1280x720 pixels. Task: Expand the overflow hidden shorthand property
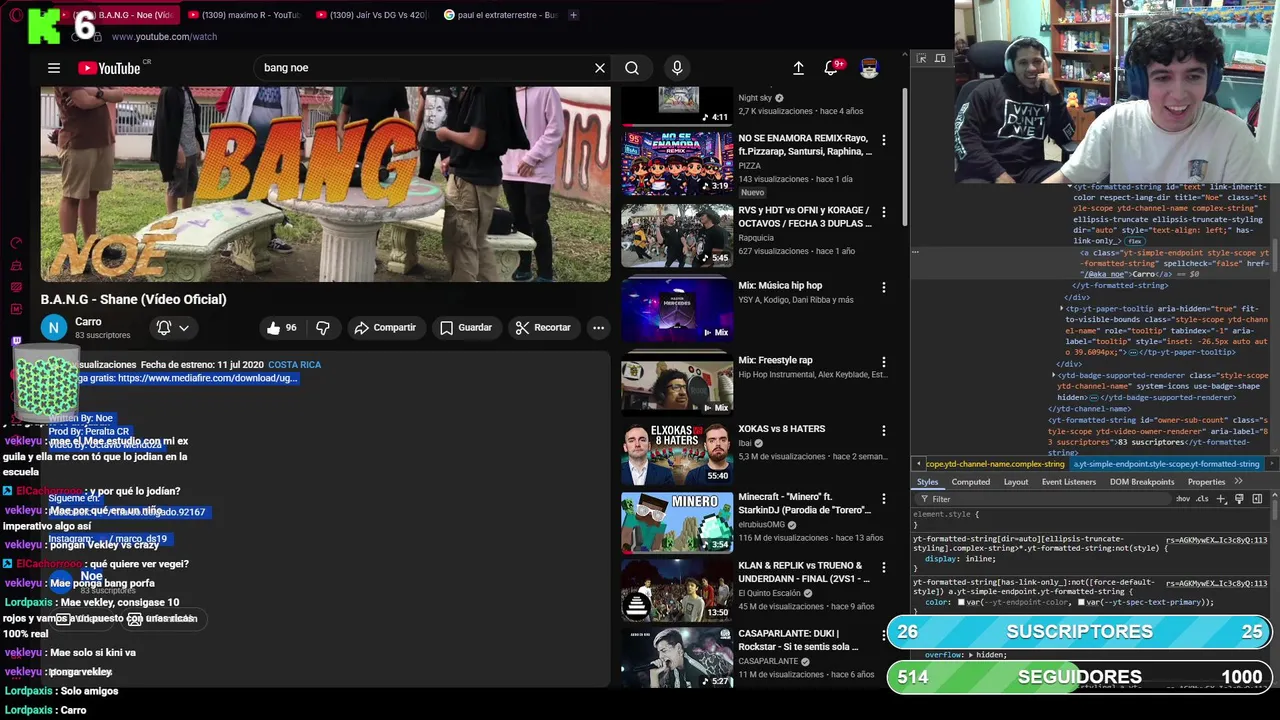(970, 655)
